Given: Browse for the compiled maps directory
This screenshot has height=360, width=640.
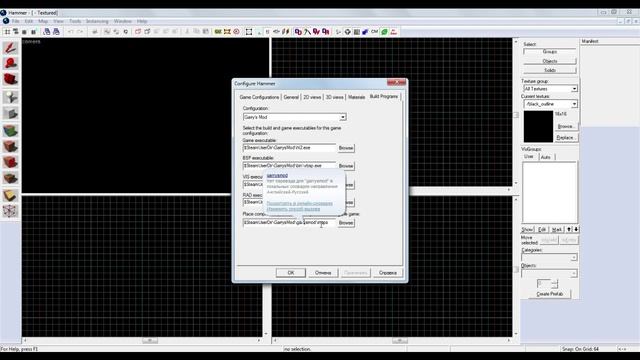Looking at the screenshot, I should click(x=346, y=223).
